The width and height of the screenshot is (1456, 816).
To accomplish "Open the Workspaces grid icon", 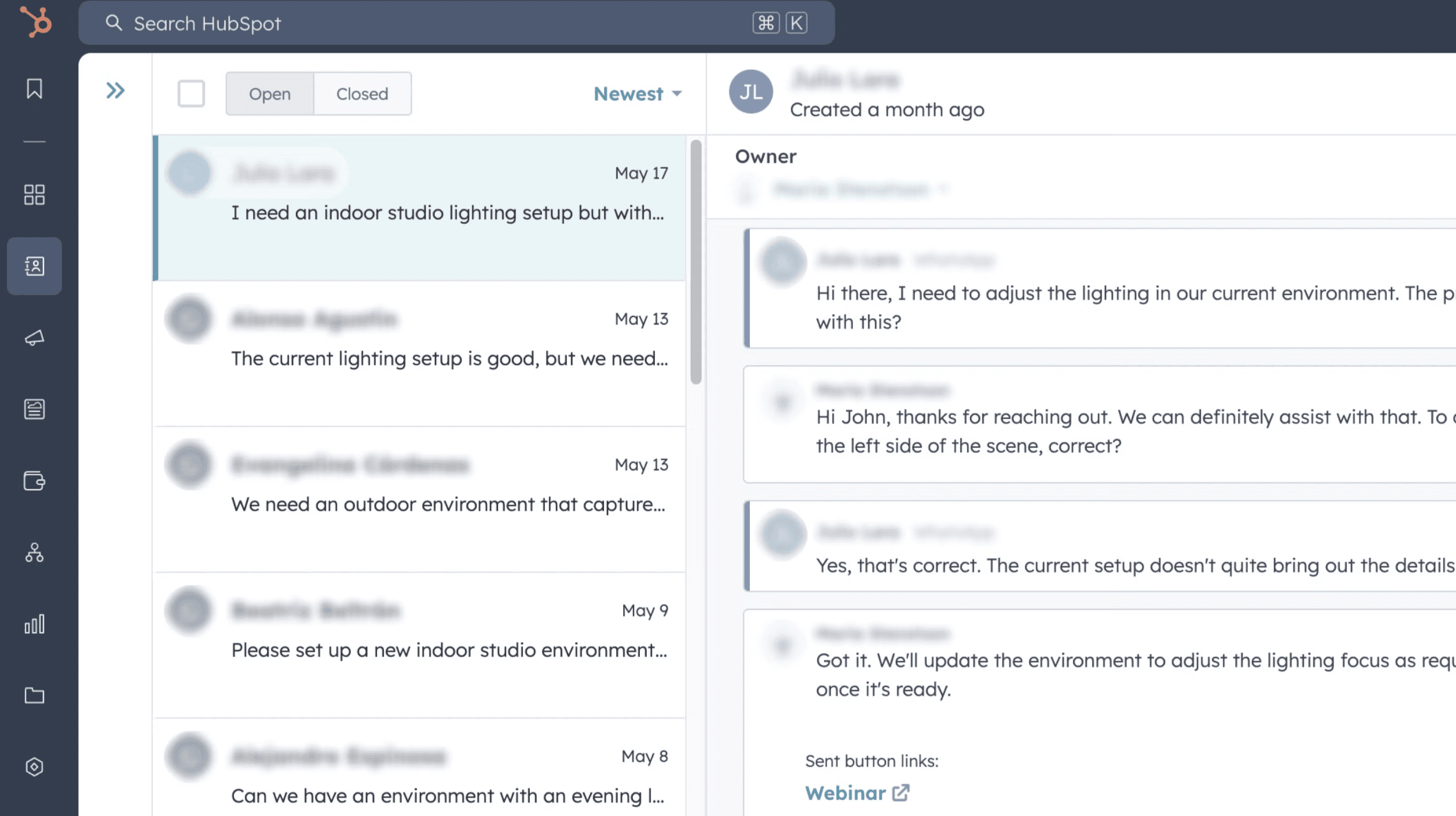I will point(34,194).
